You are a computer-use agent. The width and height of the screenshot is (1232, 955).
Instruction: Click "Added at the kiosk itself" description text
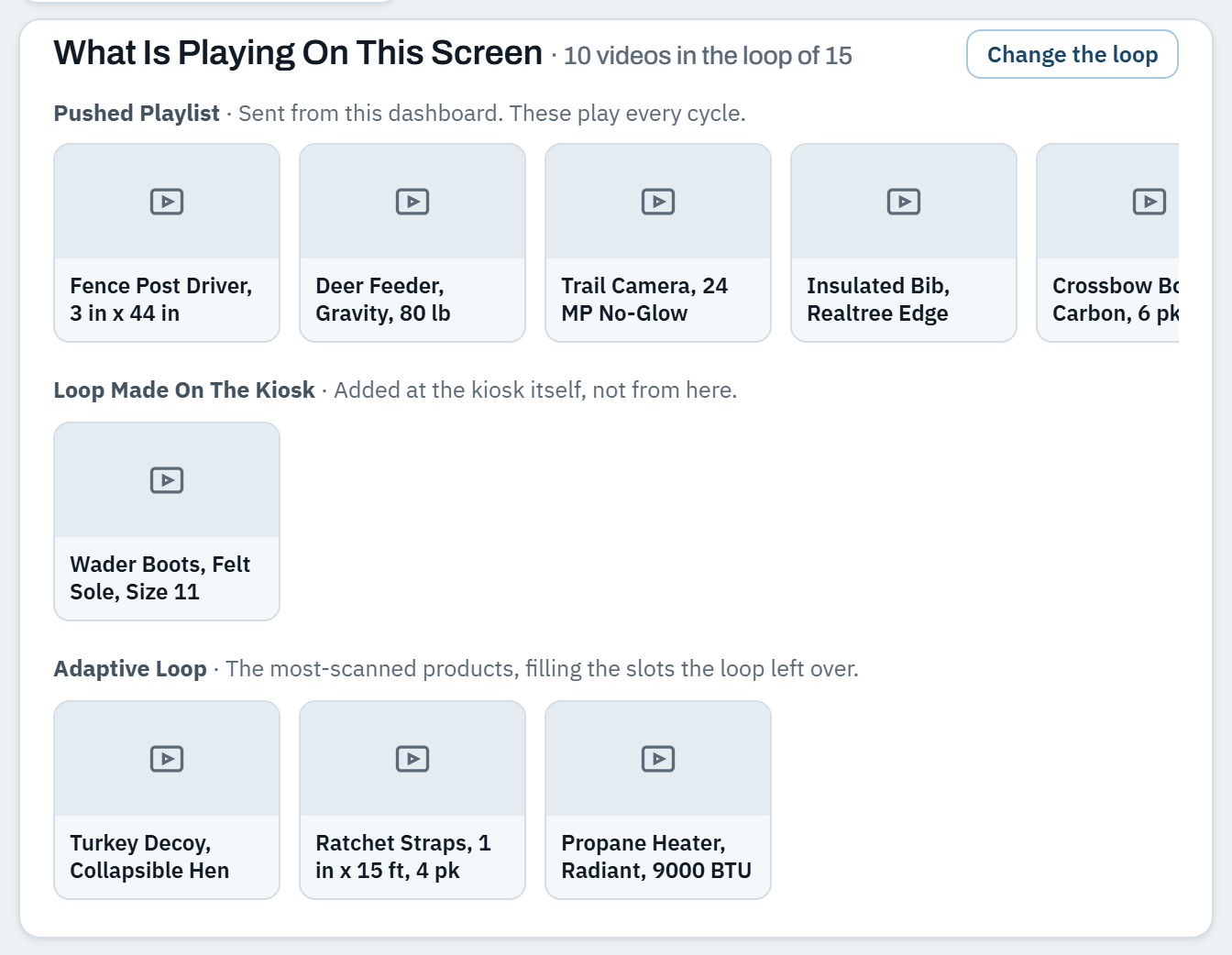[x=535, y=390]
